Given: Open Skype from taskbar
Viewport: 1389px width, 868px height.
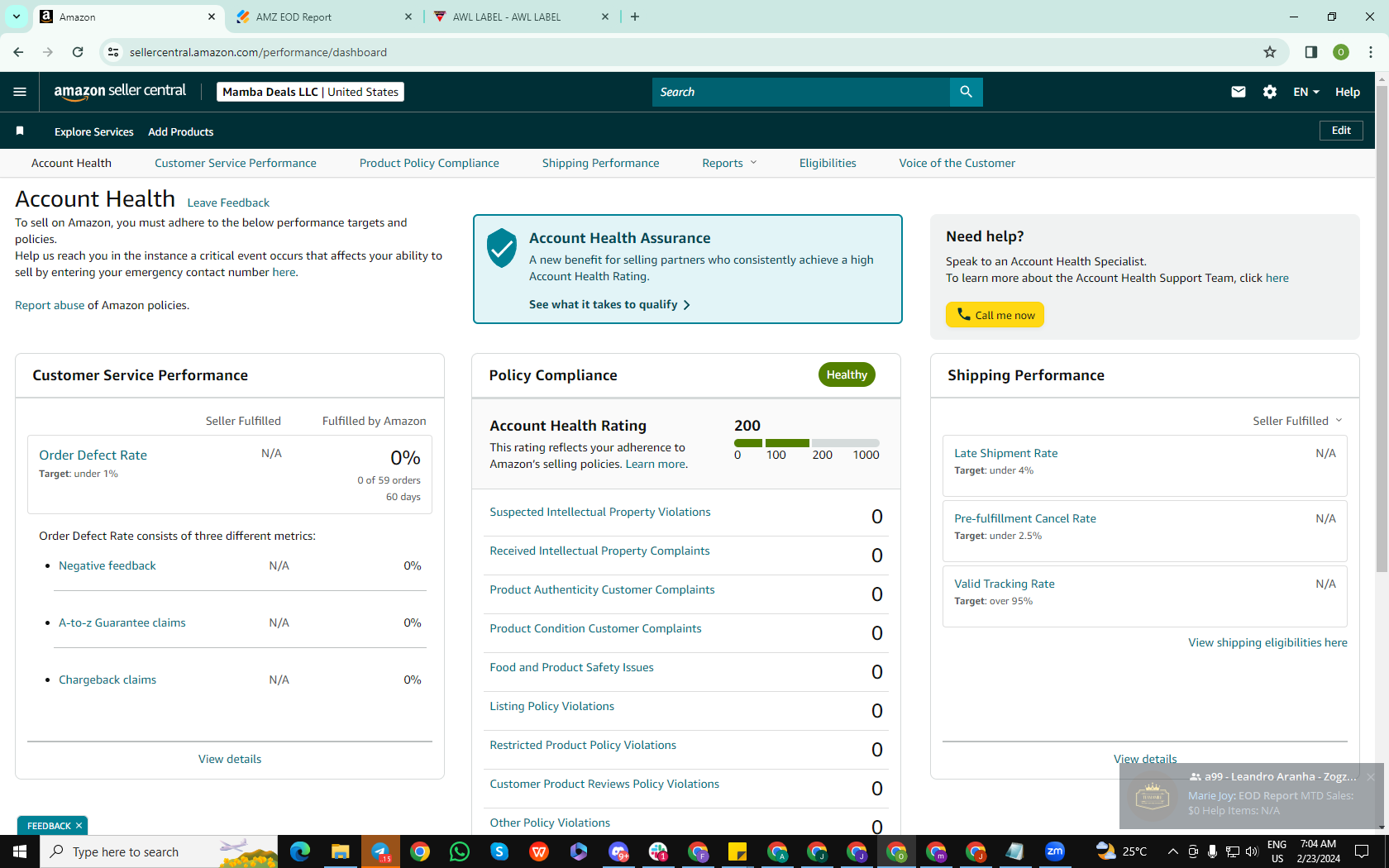Looking at the screenshot, I should (x=499, y=851).
